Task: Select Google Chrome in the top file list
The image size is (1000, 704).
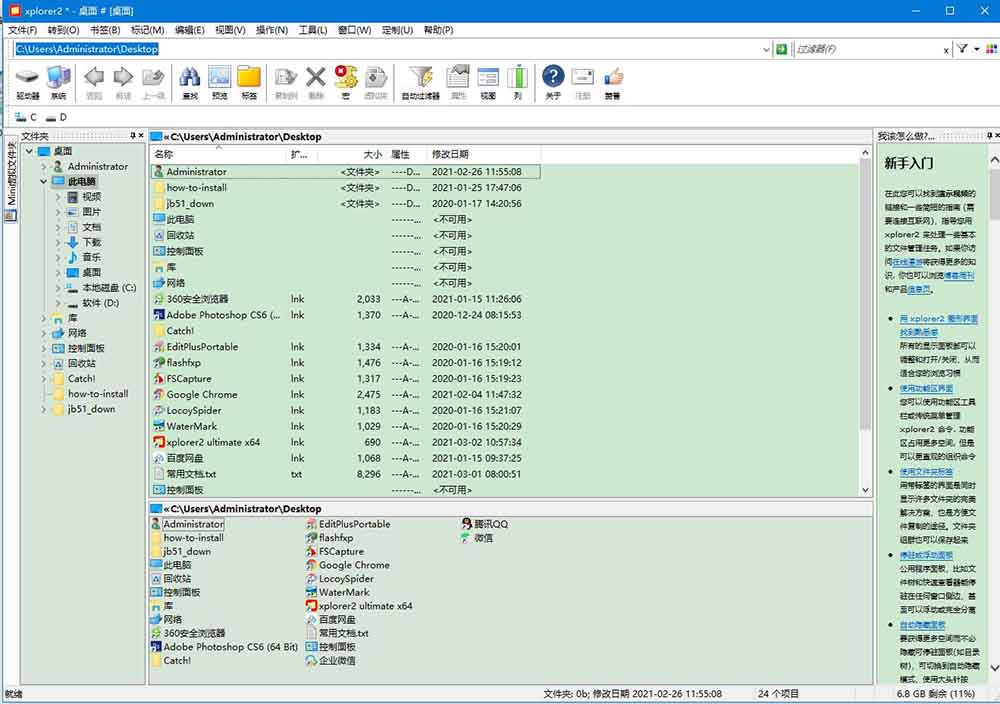Action: point(202,395)
